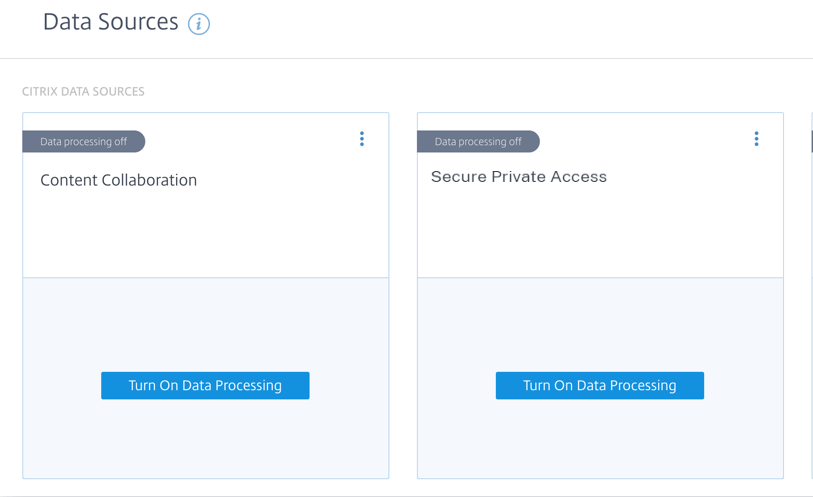Click Secure Private Access's "Data processing off" badge
This screenshot has height=497, width=813.
(478, 142)
